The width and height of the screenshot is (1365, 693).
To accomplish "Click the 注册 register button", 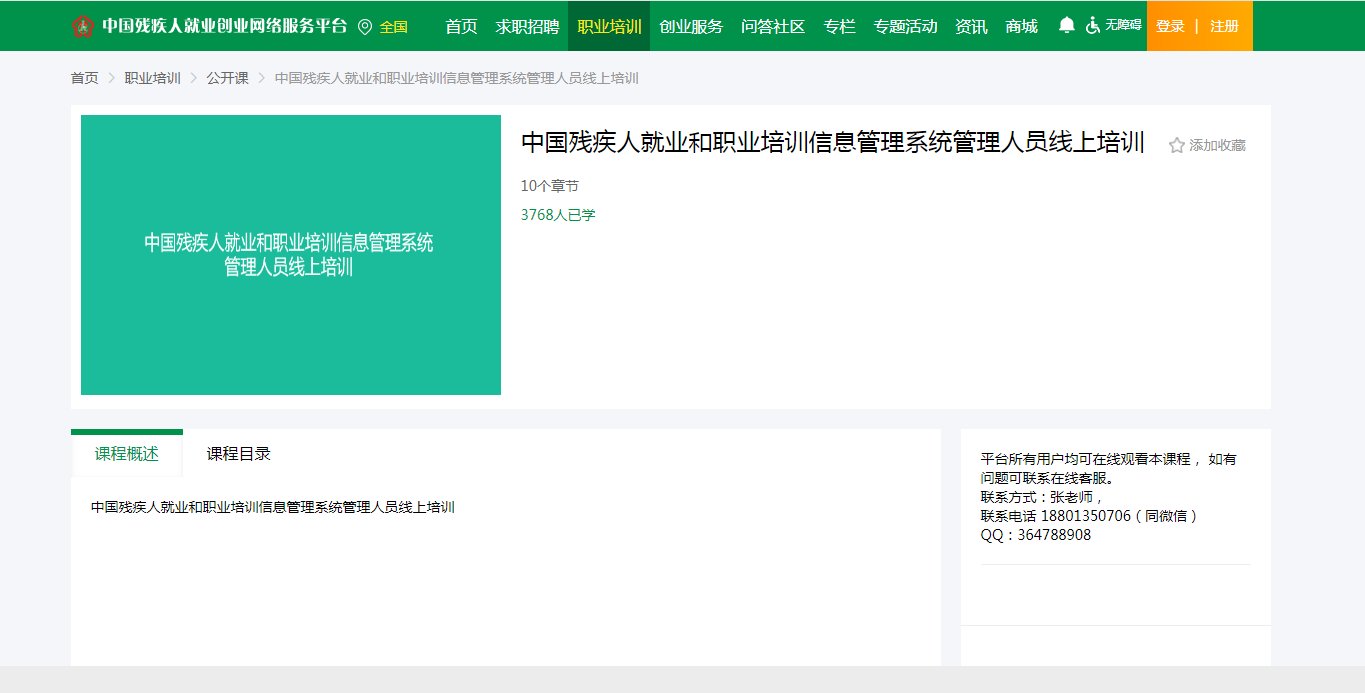I will 1224,26.
